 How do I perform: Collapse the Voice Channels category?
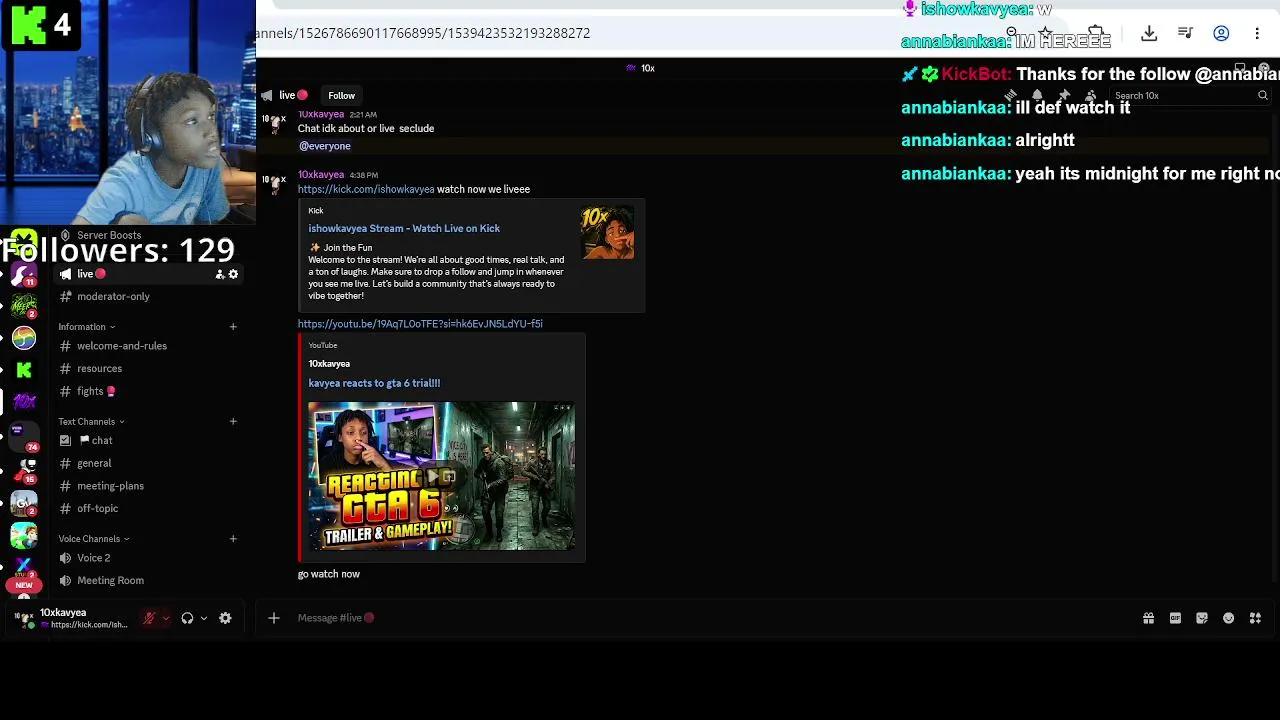coord(94,539)
